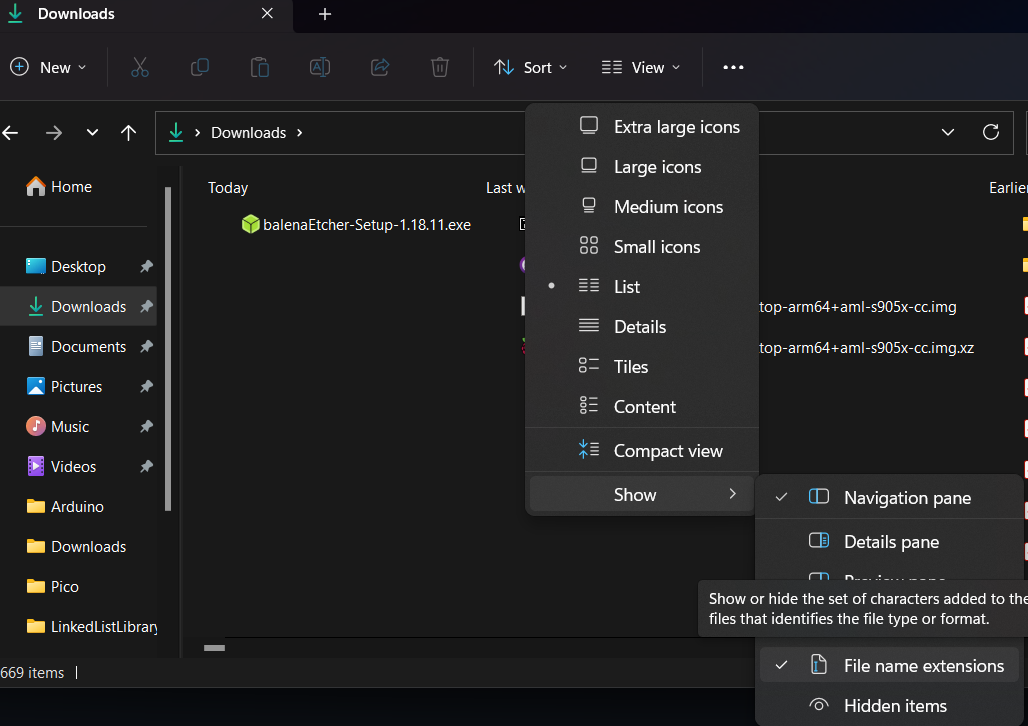
Task: Click the Paste icon in the toolbar
Action: 259,67
